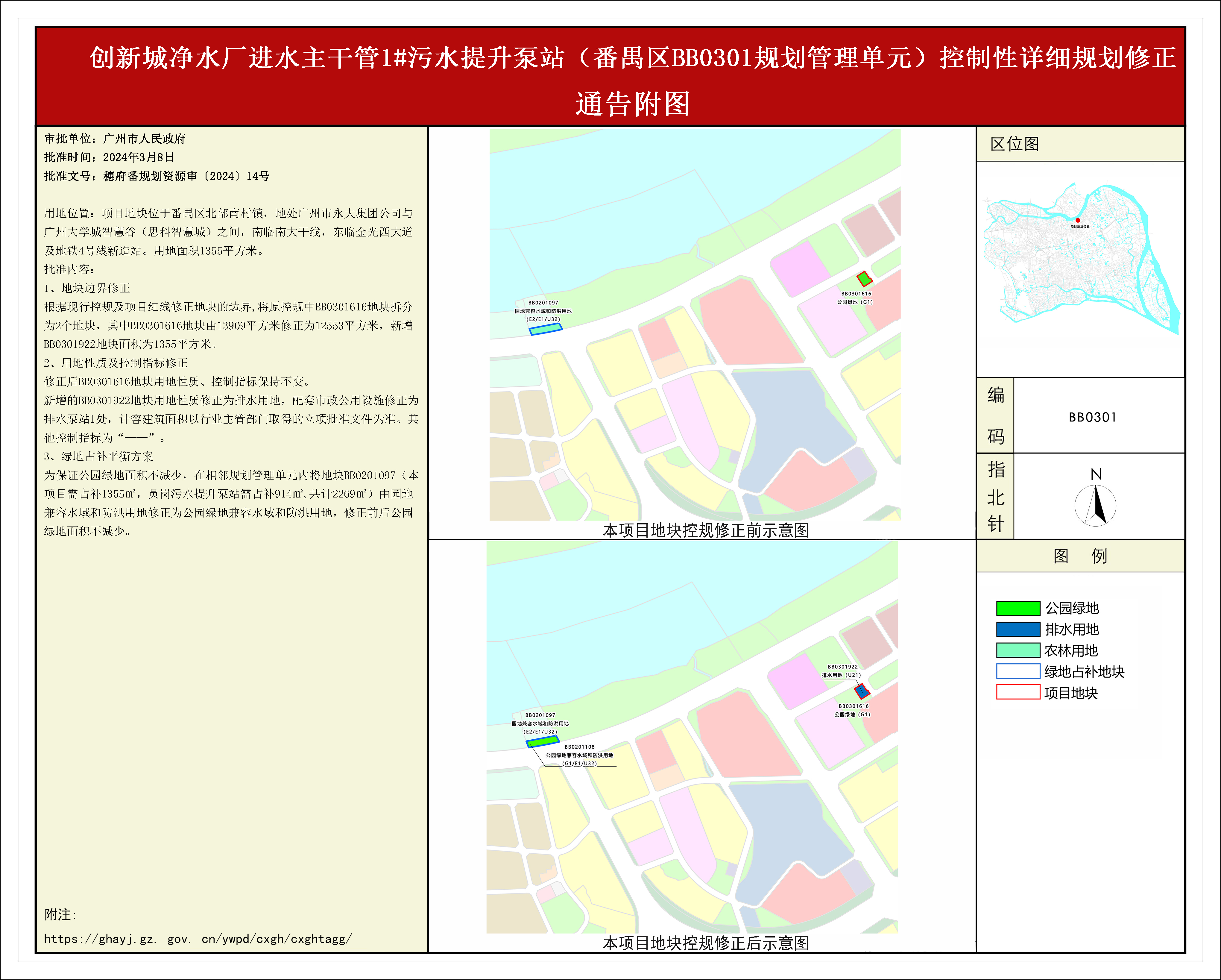The height and width of the screenshot is (980, 1221).
Task: Click the 图例 legend header
Action: click(x=1079, y=556)
